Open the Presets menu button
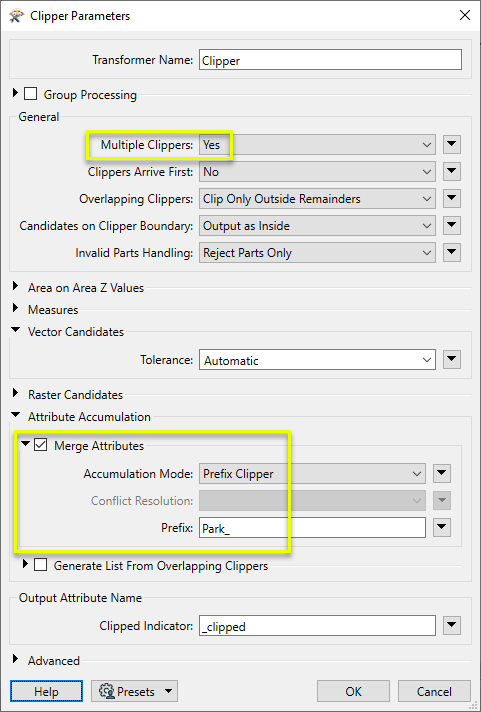 tap(134, 692)
